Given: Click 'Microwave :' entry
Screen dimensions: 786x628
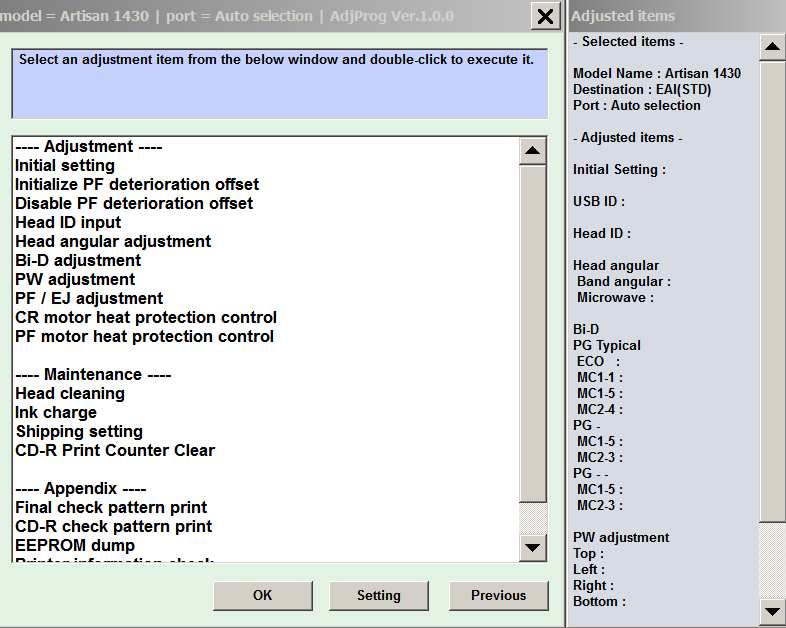Looking at the screenshot, I should (616, 298).
